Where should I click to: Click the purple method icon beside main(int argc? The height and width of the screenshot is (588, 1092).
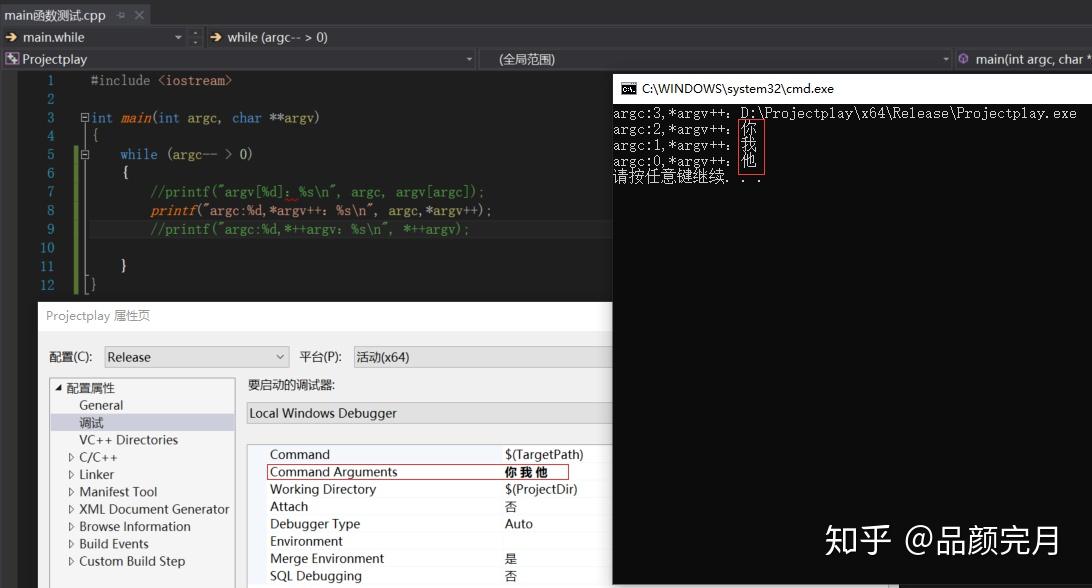[x=965, y=58]
